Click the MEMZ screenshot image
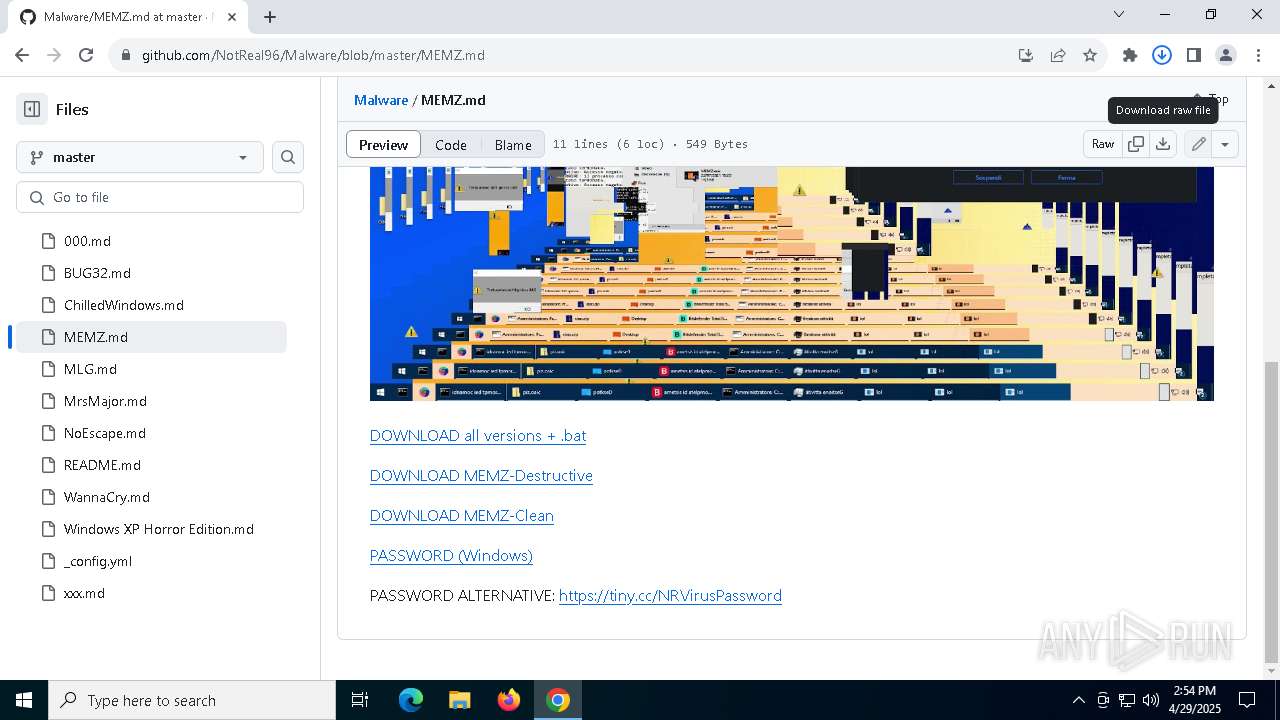1280x720 pixels. 791,284
